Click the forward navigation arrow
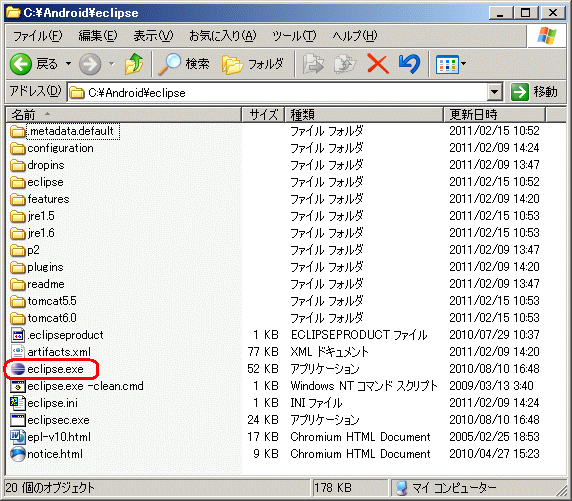Screen dimensions: 572x501 (x=90, y=64)
